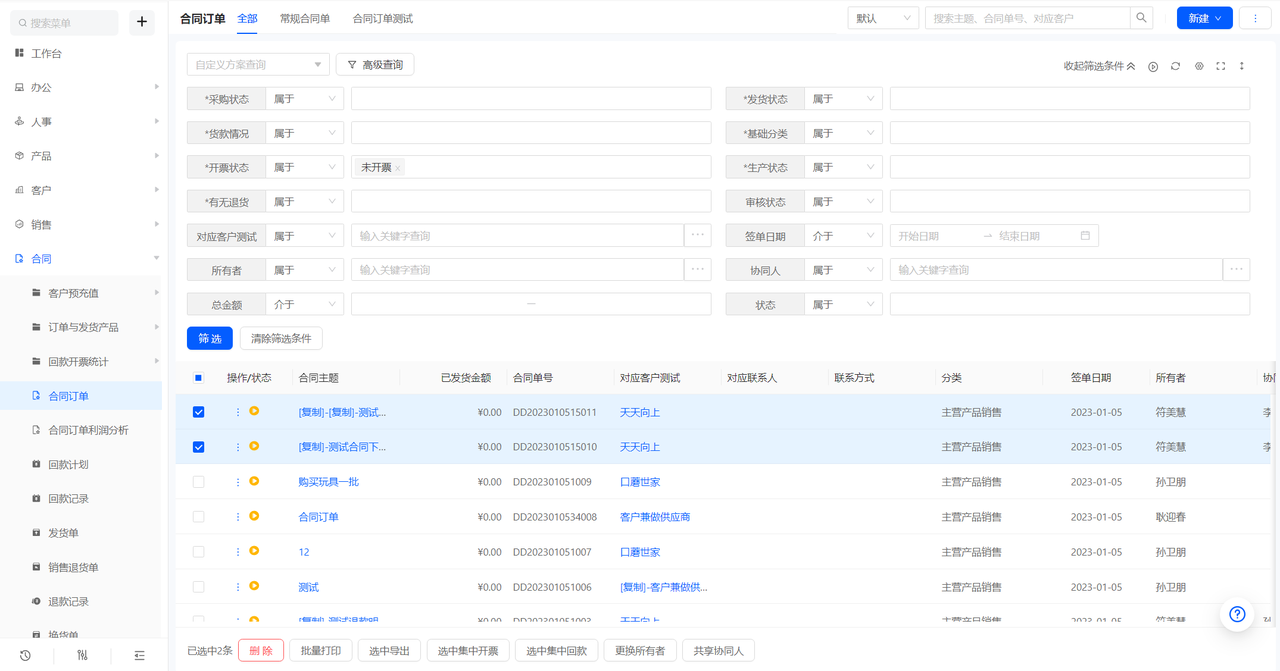Click the orange status icon in row 12

[254, 551]
